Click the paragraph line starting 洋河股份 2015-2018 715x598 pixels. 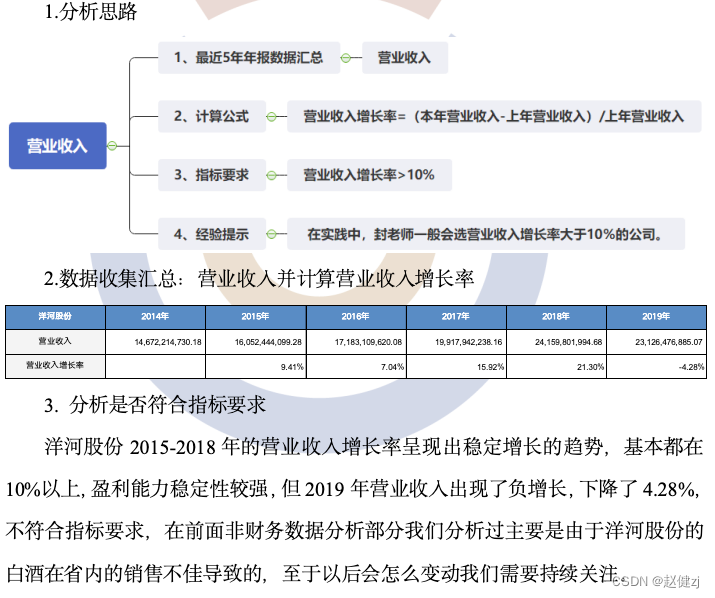pos(373,447)
